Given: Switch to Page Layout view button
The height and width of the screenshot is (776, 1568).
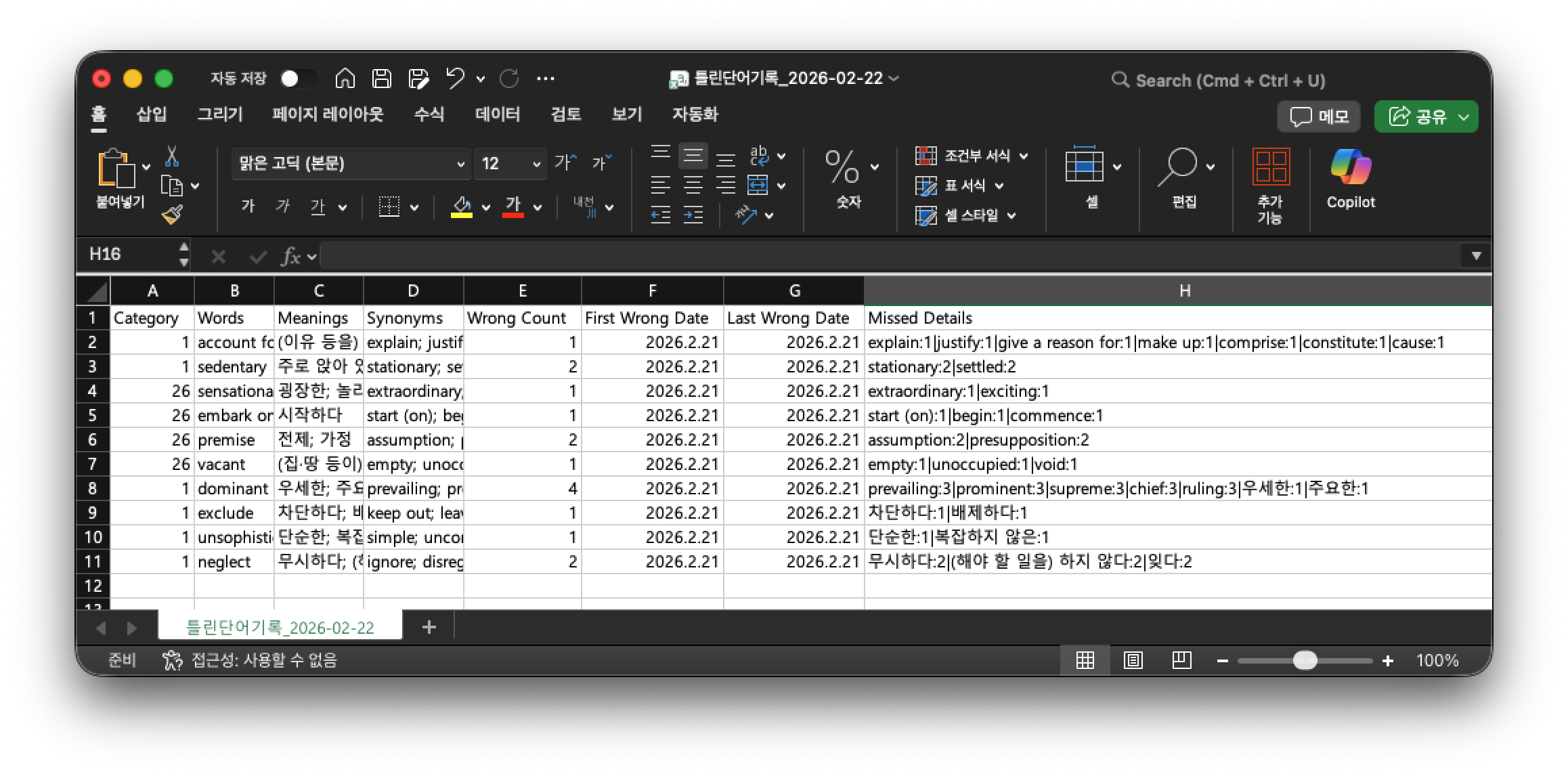Looking at the screenshot, I should pos(1133,660).
